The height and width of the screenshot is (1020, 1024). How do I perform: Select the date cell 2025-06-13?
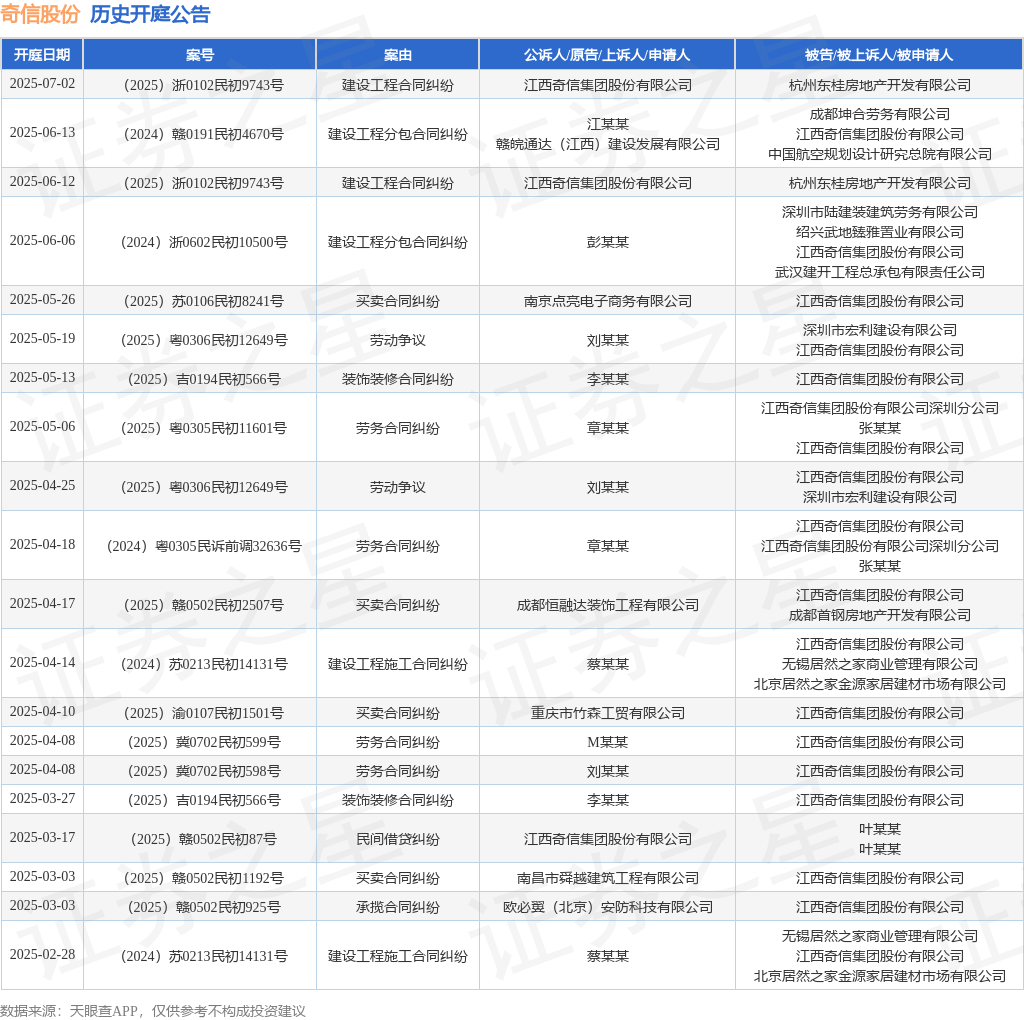pos(42,133)
